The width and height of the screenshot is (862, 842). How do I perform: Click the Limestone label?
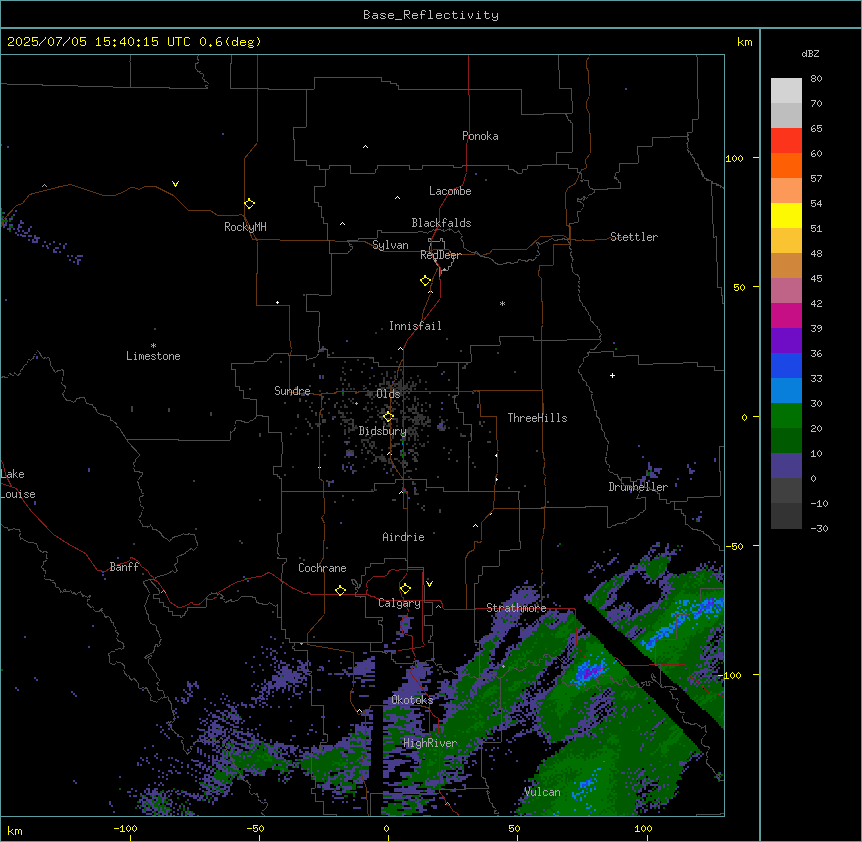(x=153, y=356)
